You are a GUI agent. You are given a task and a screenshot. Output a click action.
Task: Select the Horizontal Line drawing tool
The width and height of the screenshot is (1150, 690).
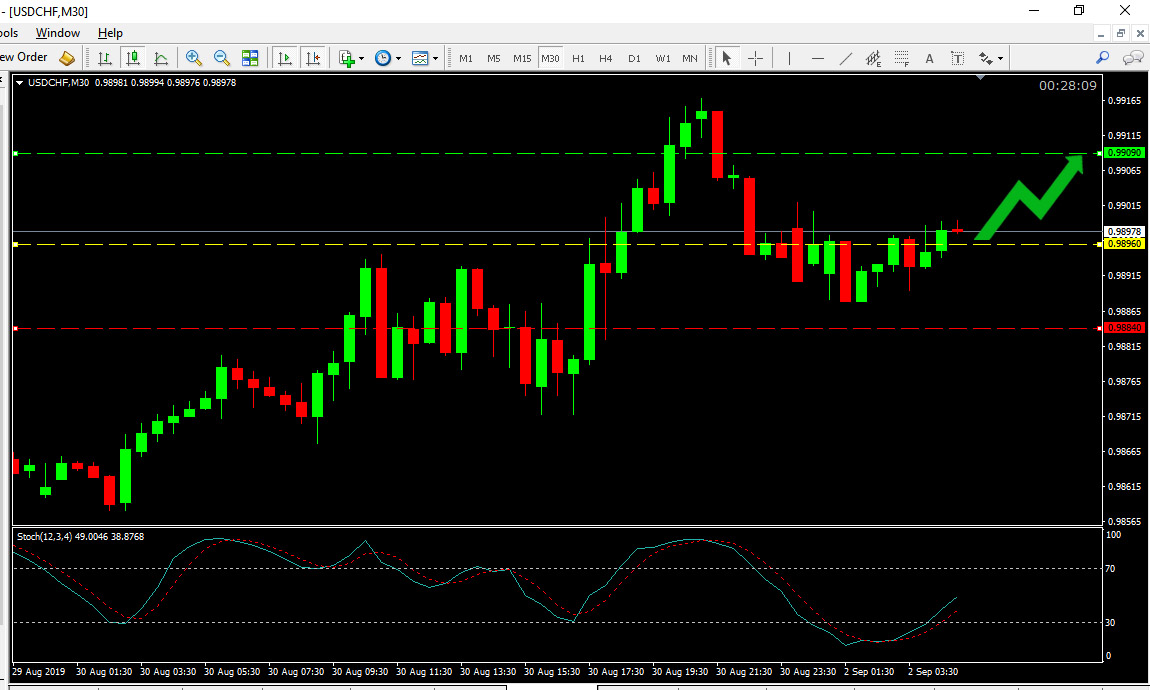pyautogui.click(x=818, y=58)
